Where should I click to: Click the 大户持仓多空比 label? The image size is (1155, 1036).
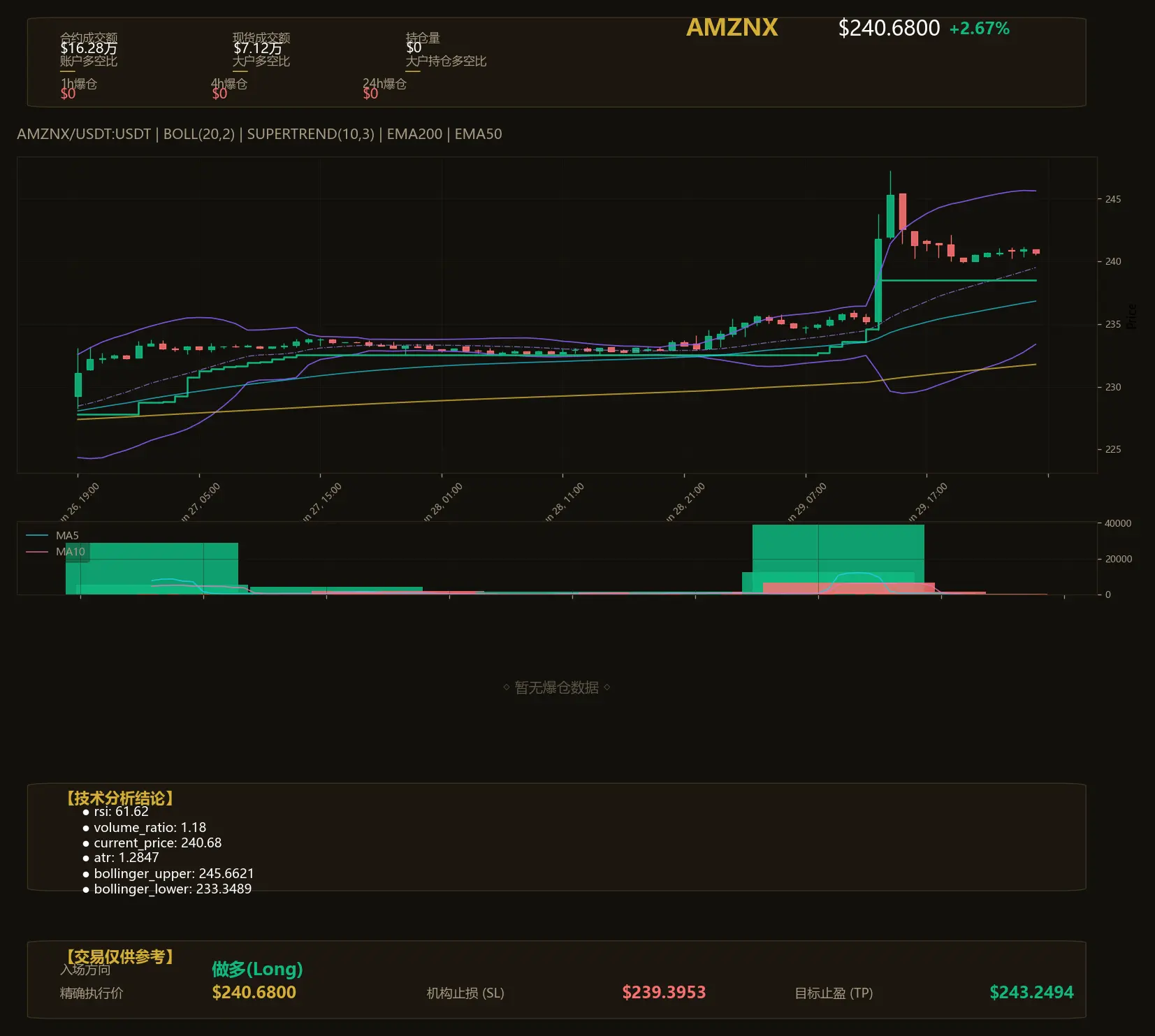(x=446, y=61)
